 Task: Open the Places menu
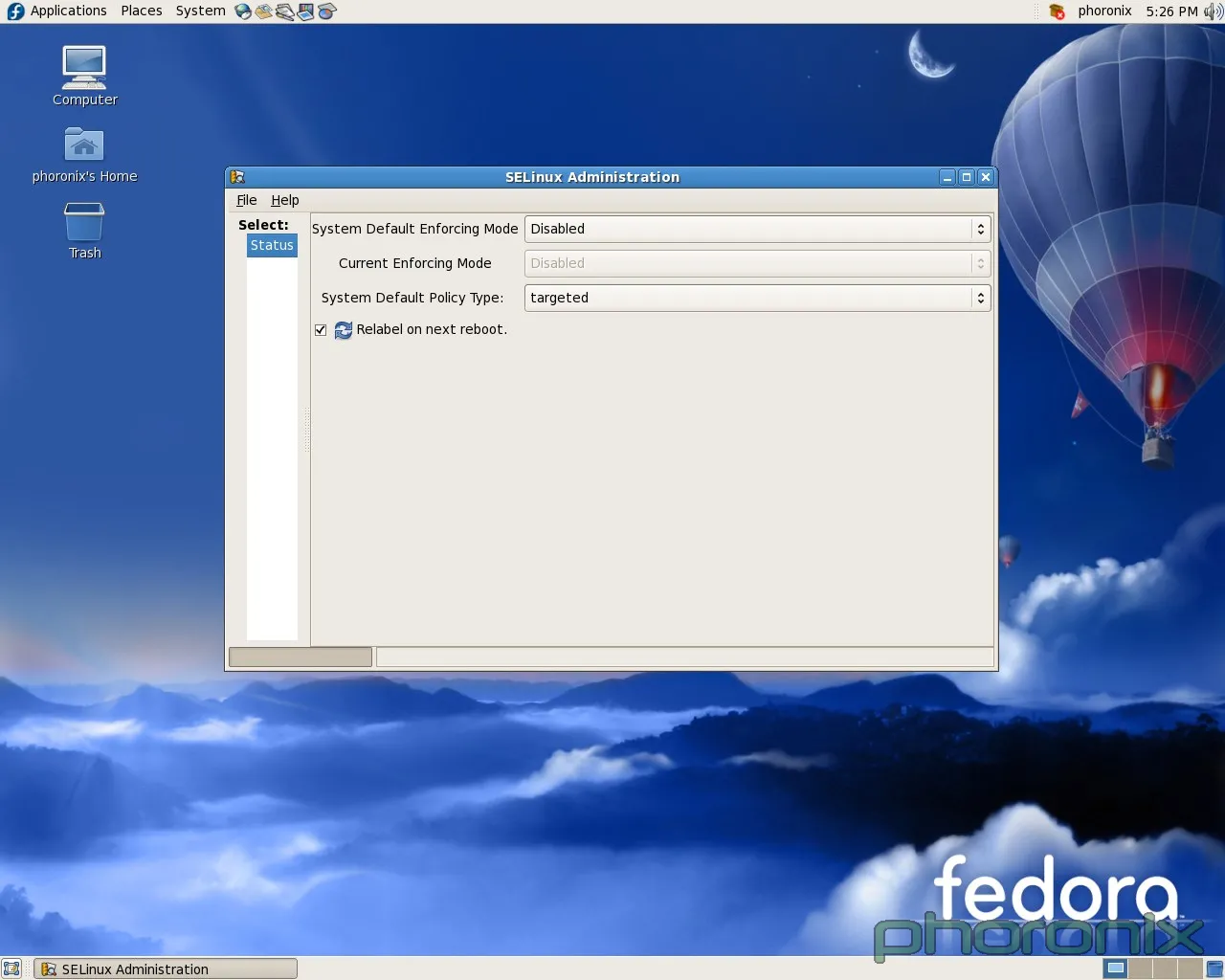(142, 11)
